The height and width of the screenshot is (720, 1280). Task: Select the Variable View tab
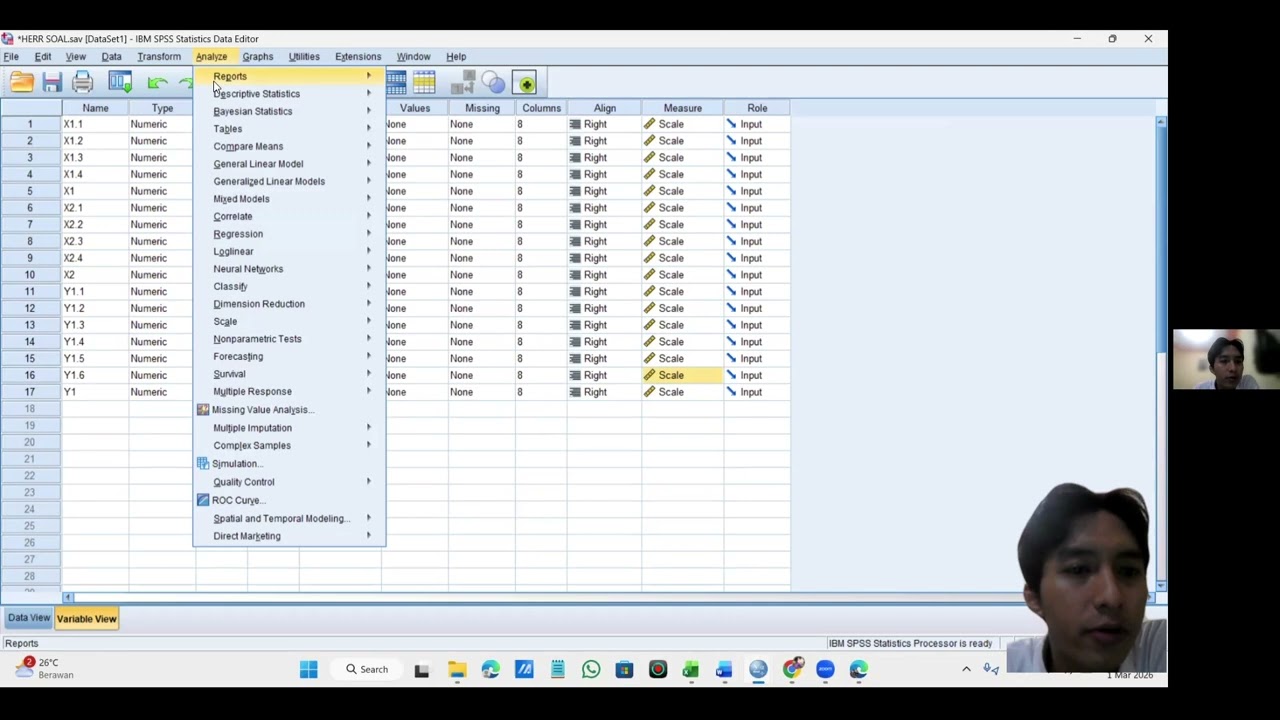87,619
